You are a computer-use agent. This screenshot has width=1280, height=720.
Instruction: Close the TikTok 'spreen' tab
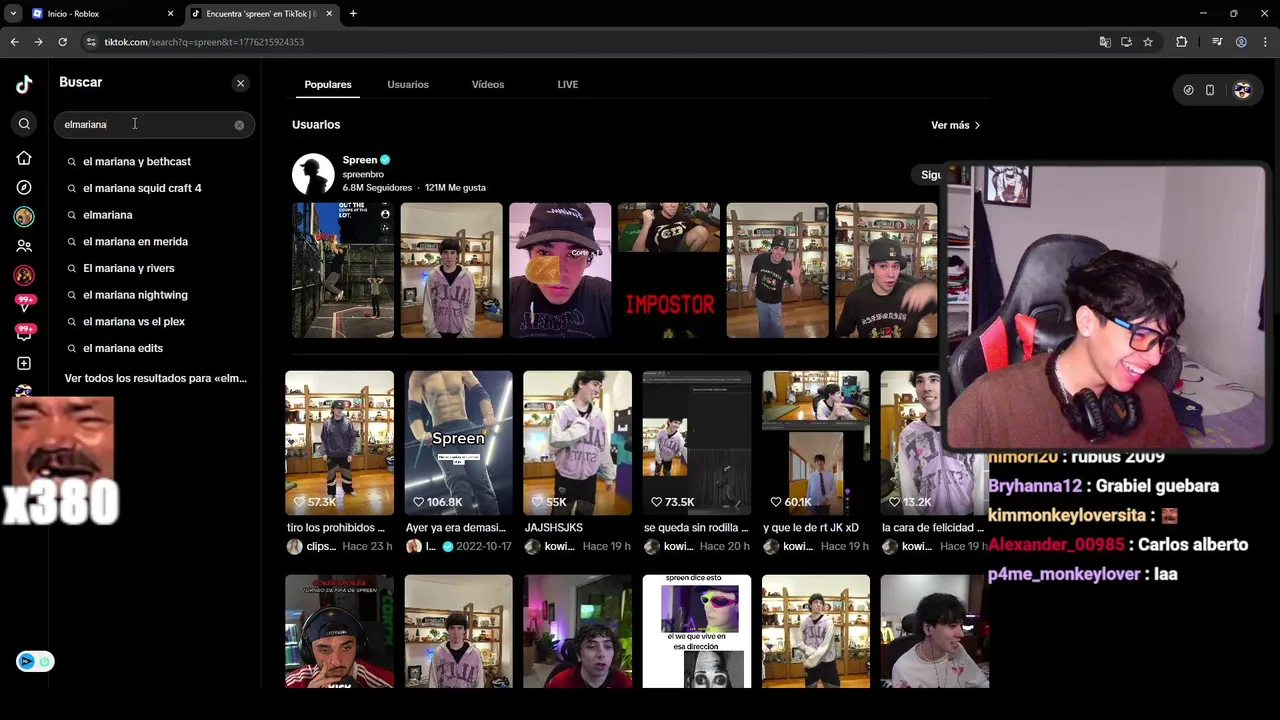tap(329, 14)
